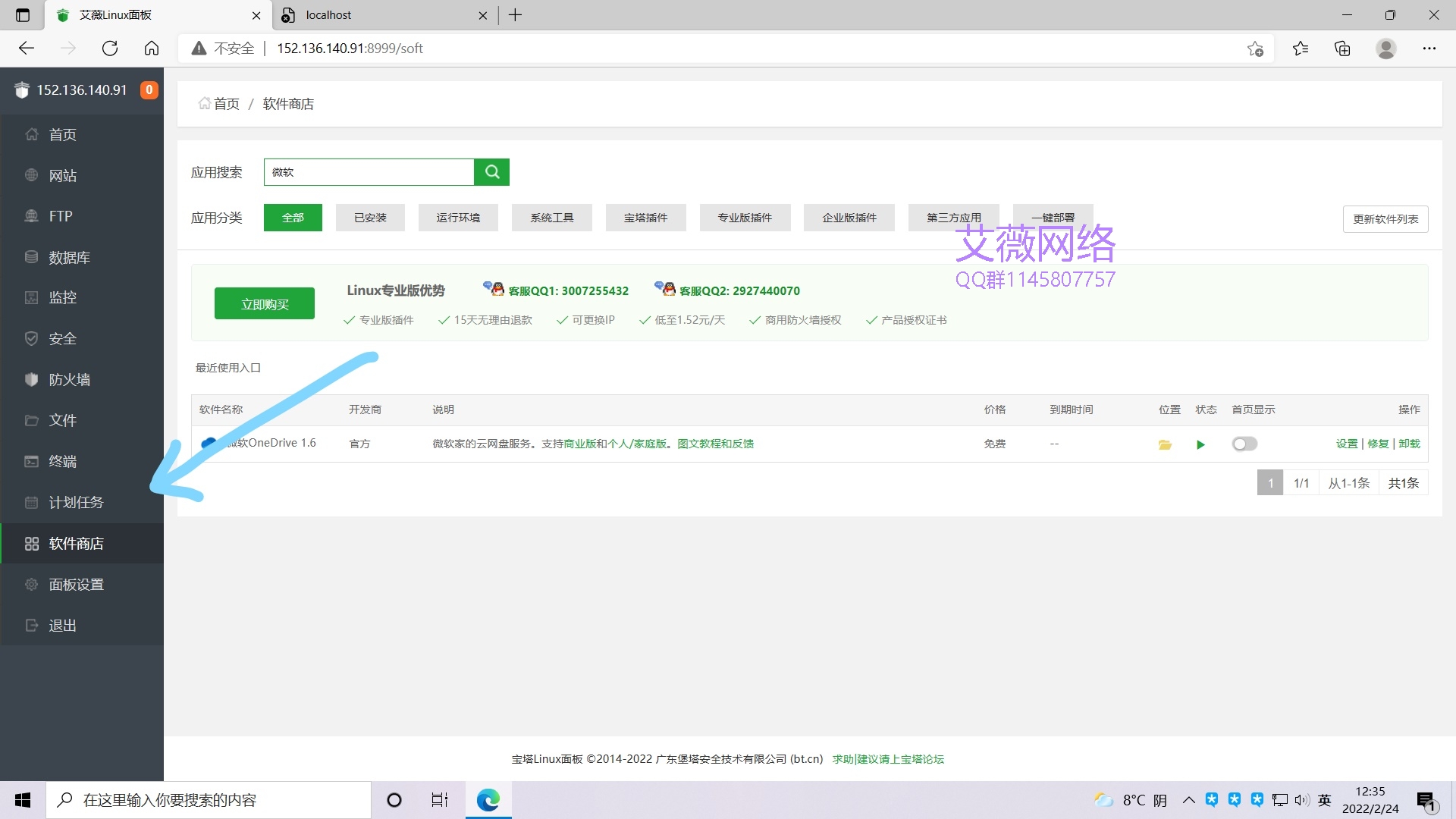Click pagination page 1 button

pyautogui.click(x=1270, y=483)
